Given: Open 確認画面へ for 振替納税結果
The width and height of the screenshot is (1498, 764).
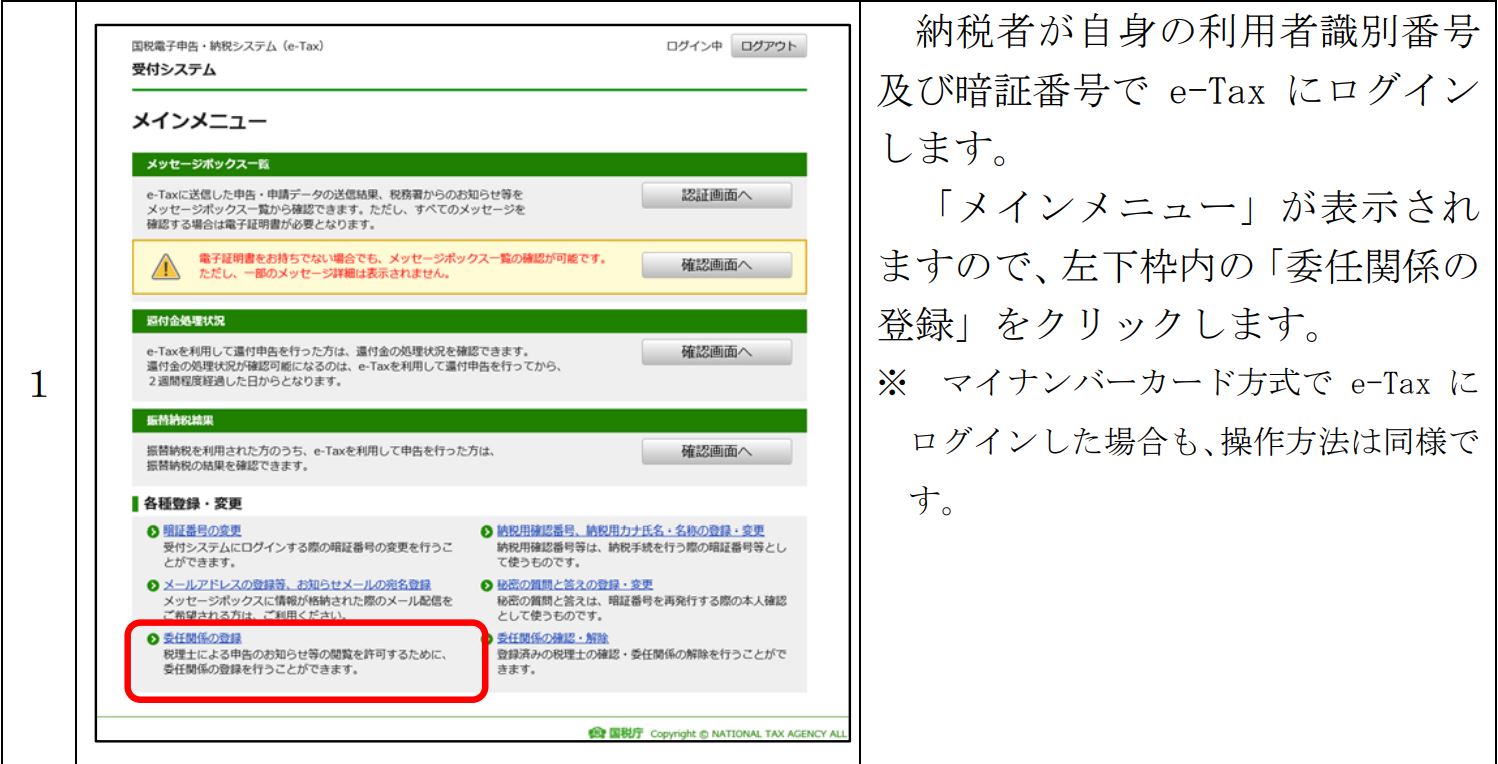Looking at the screenshot, I should tap(715, 452).
